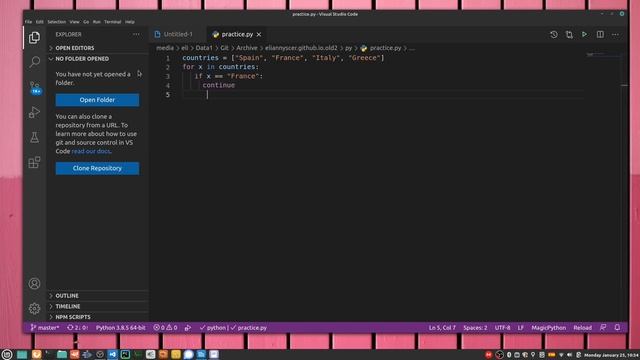The image size is (640, 360).
Task: Run Python file with play icon
Action: tap(584, 35)
